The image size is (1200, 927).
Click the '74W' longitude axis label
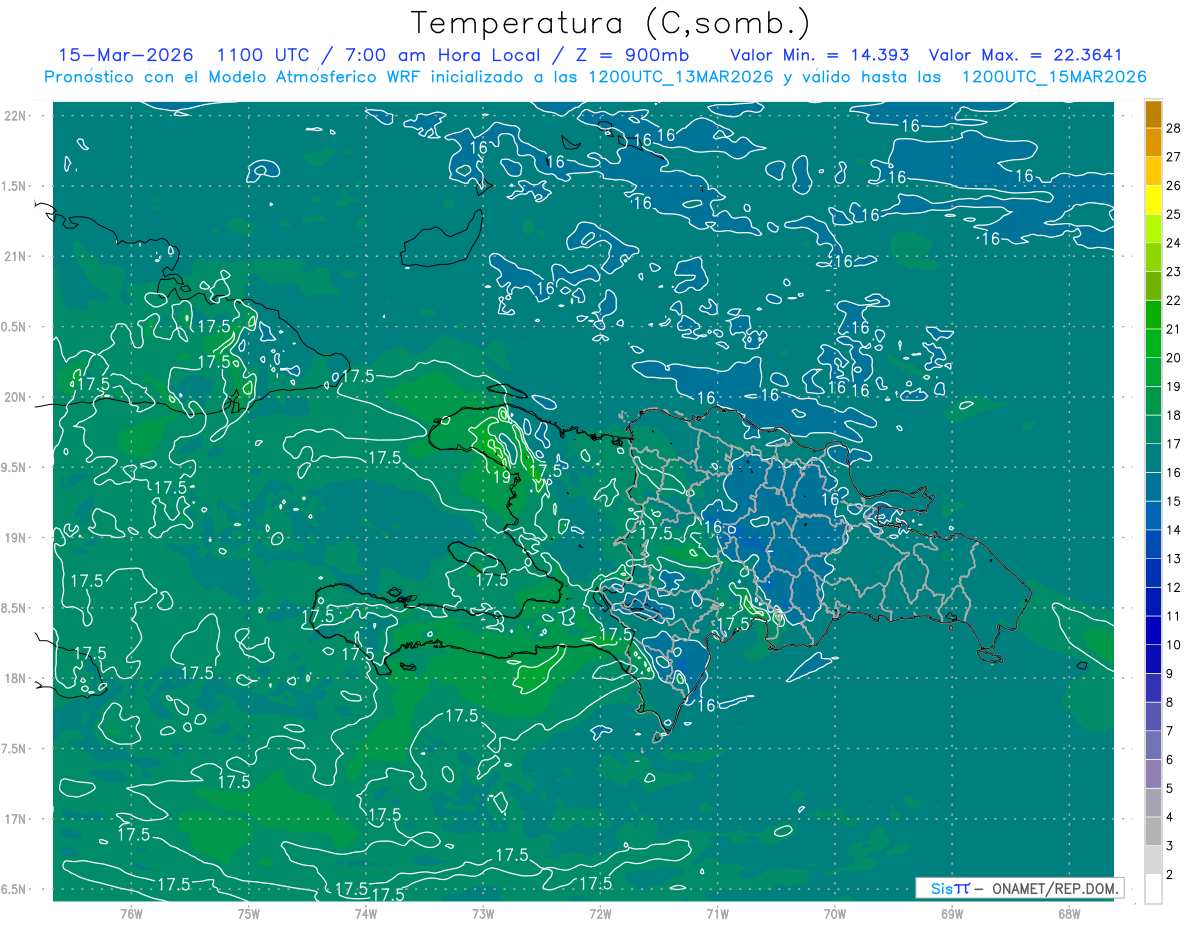pyautogui.click(x=366, y=913)
